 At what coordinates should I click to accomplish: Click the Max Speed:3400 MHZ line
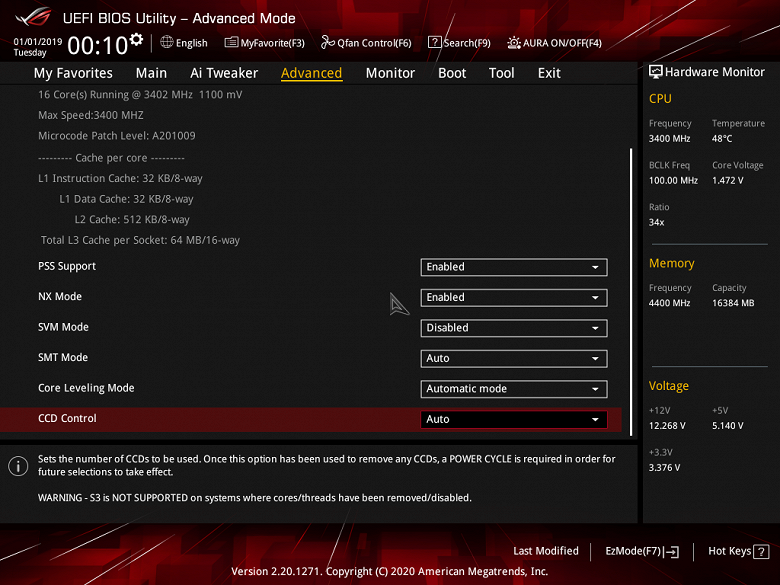(x=91, y=115)
